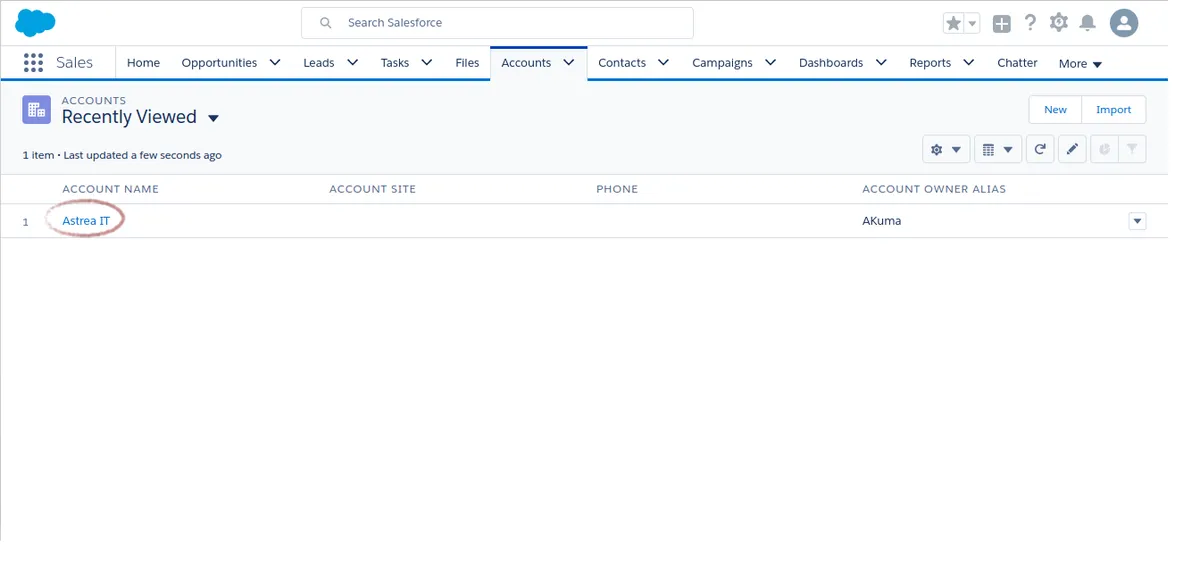
Task: Open the Opportunities tab
Action: tap(219, 62)
